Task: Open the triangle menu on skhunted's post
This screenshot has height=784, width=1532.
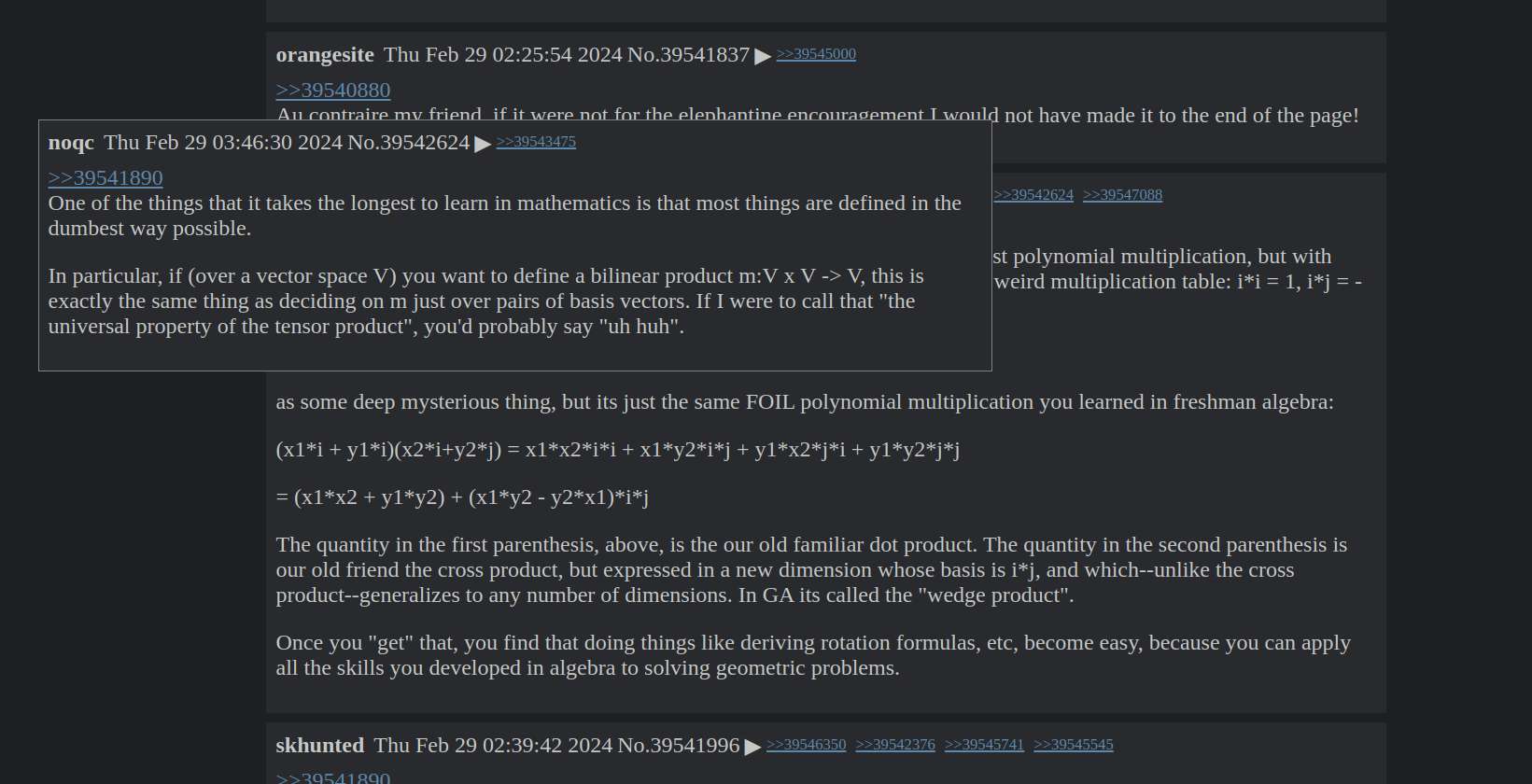Action: (x=752, y=747)
